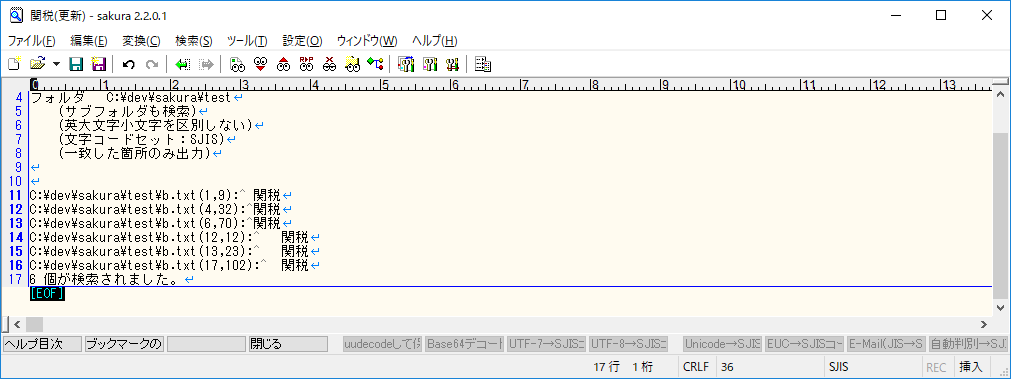Image resolution: width=1011 pixels, height=379 pixels.
Task: Click the vertical scrollbar down arrow
Action: click(x=1001, y=307)
